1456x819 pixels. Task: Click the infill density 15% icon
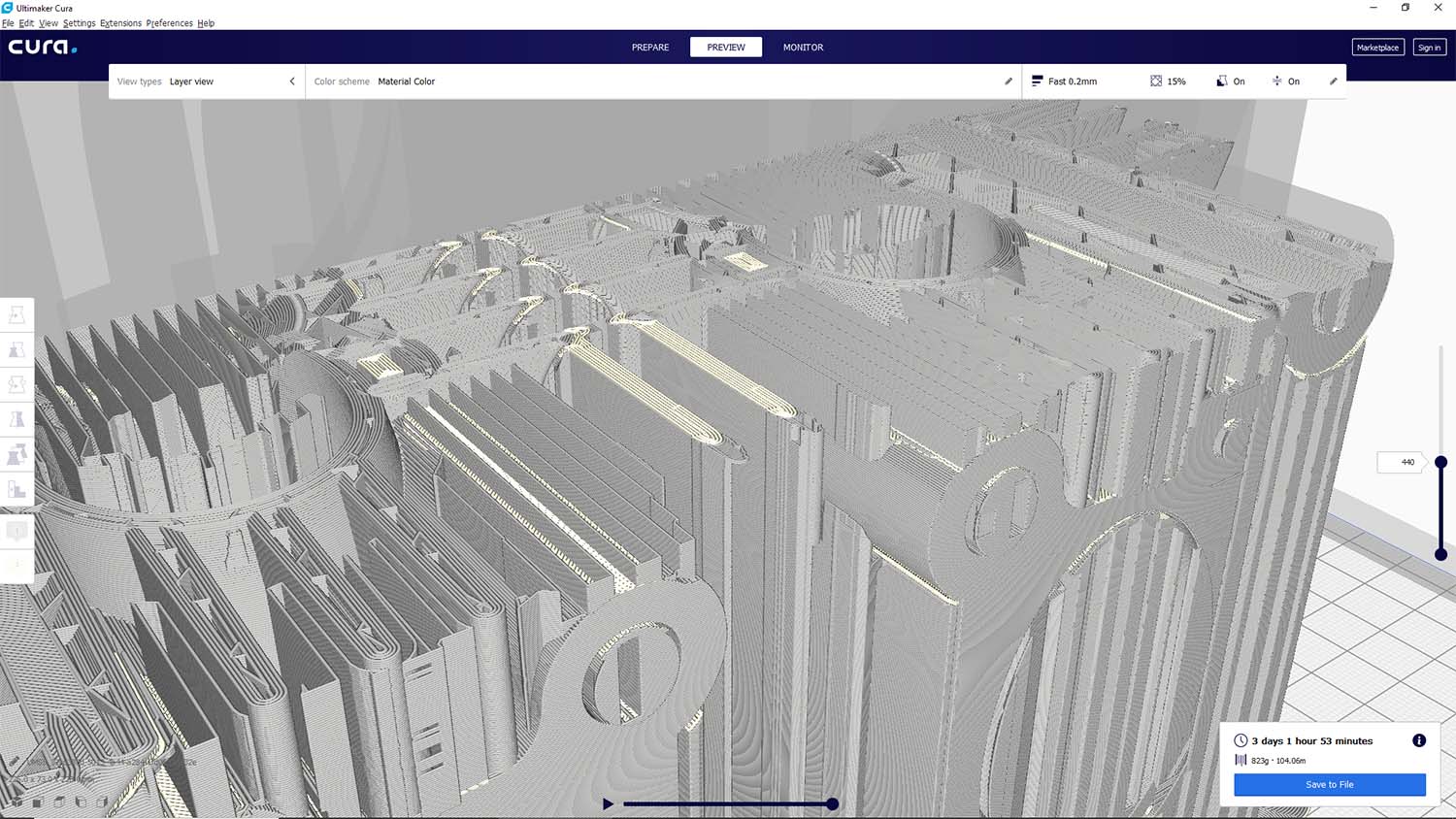[1156, 82]
